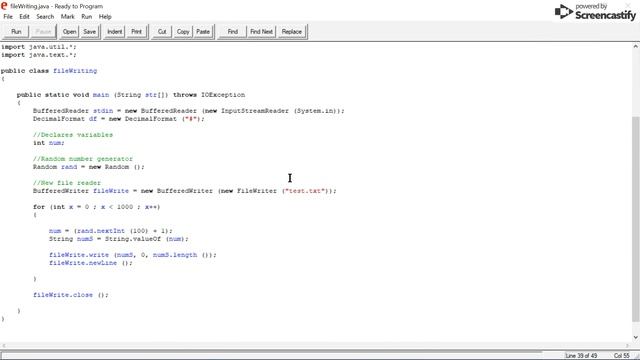This screenshot has height=360, width=640.
Task: Click the vertical scrollbar up arrow
Action: [x=636, y=47]
